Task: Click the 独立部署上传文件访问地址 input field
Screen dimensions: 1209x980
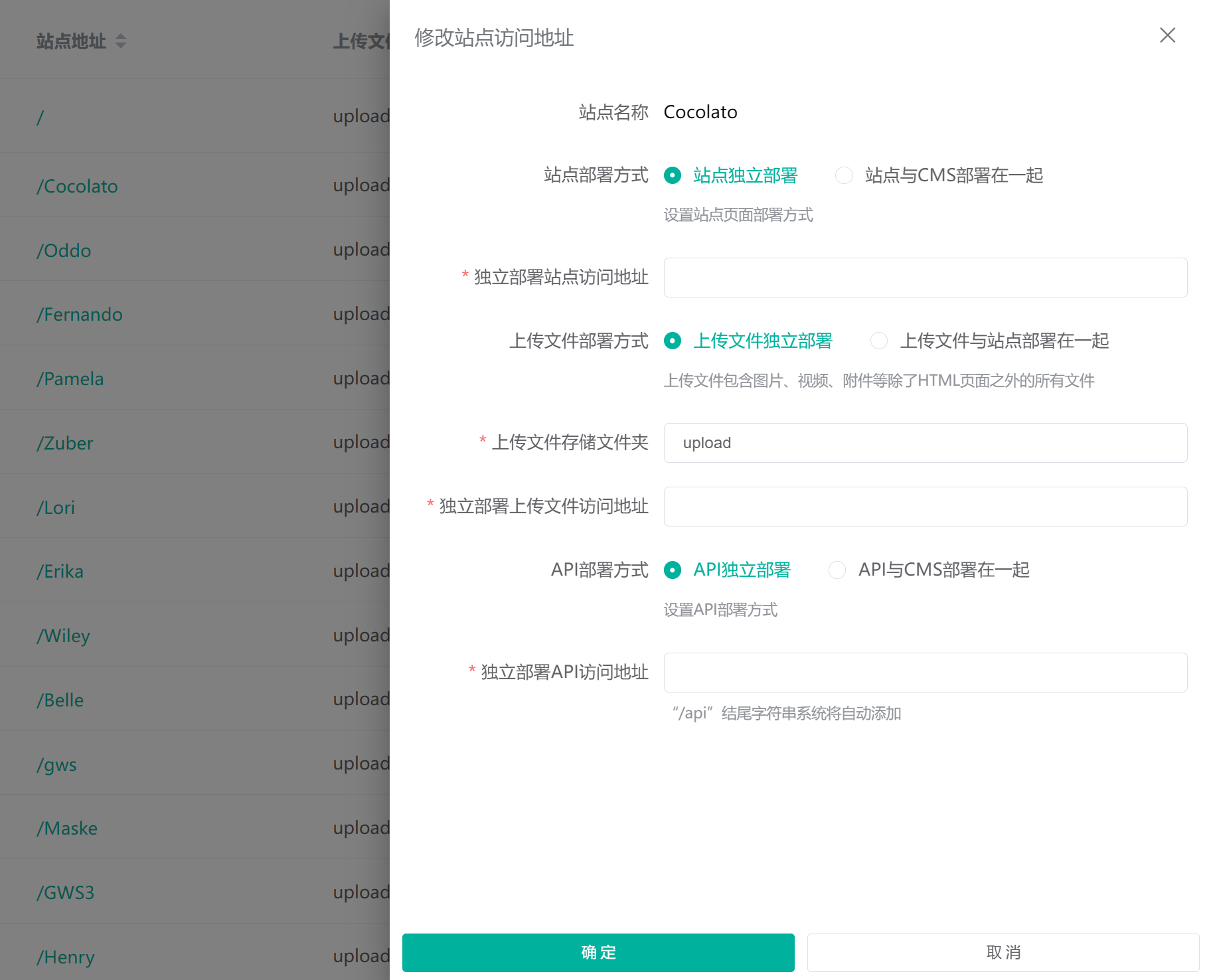Action: pos(925,506)
